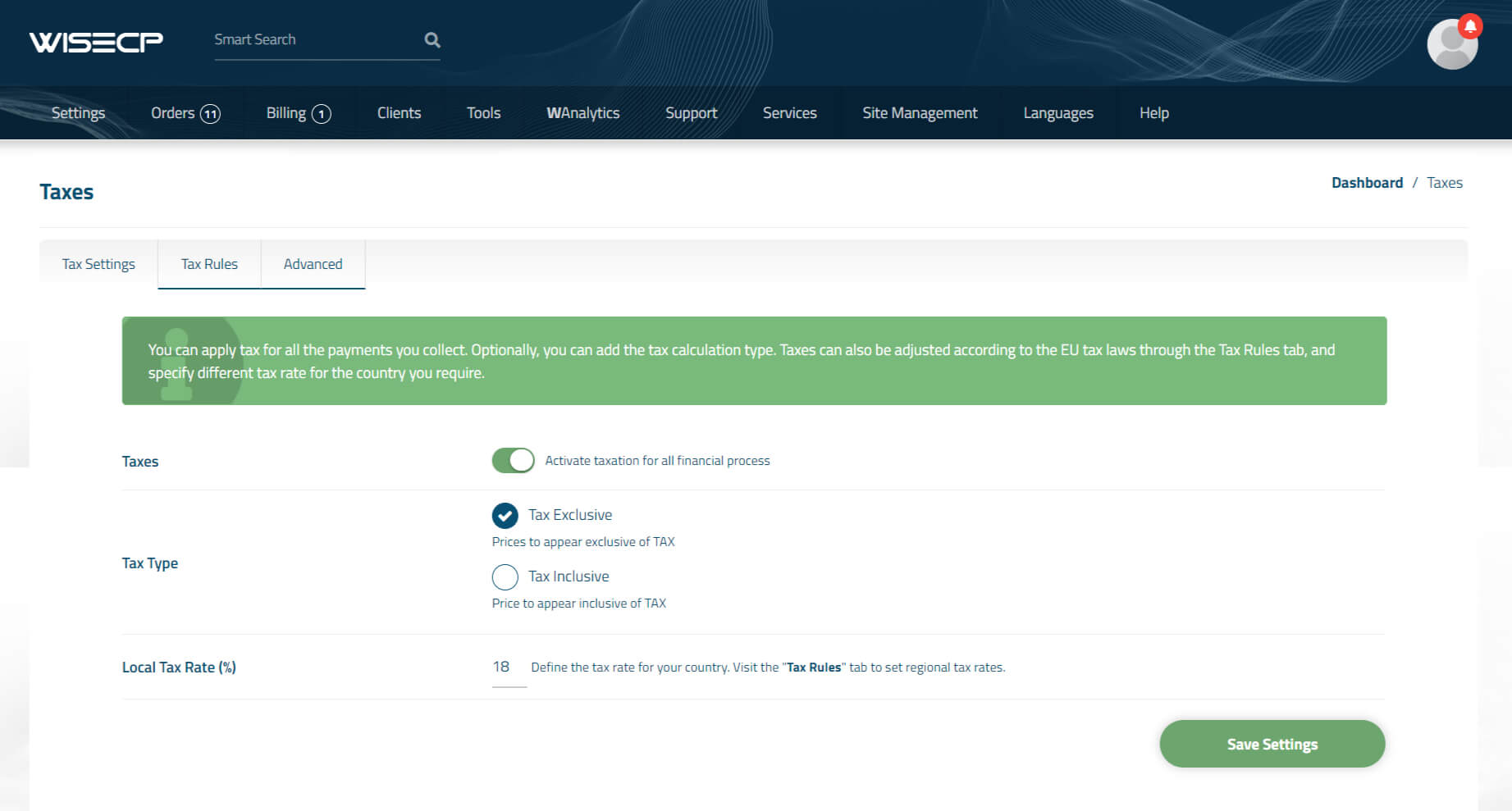Viewport: 1512px width, 811px height.
Task: Open the Clients menu
Action: coord(399,113)
